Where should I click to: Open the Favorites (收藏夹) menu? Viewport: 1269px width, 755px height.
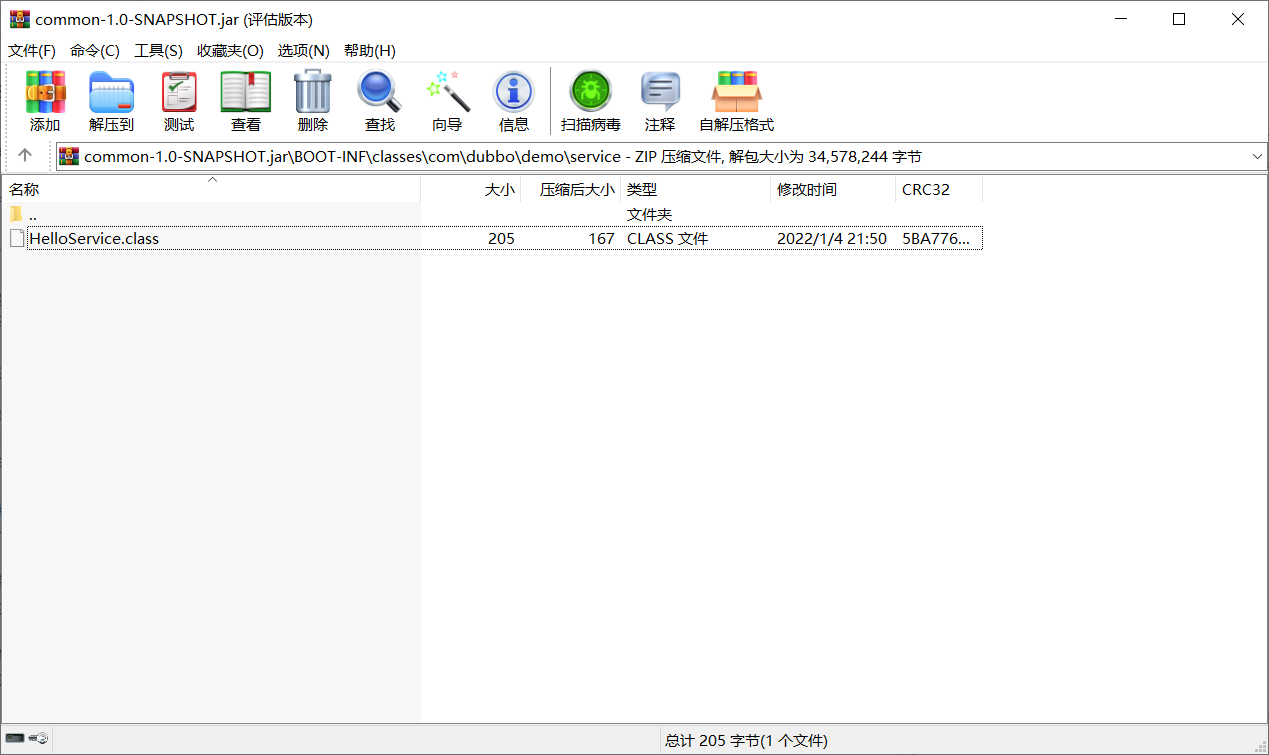pos(230,51)
